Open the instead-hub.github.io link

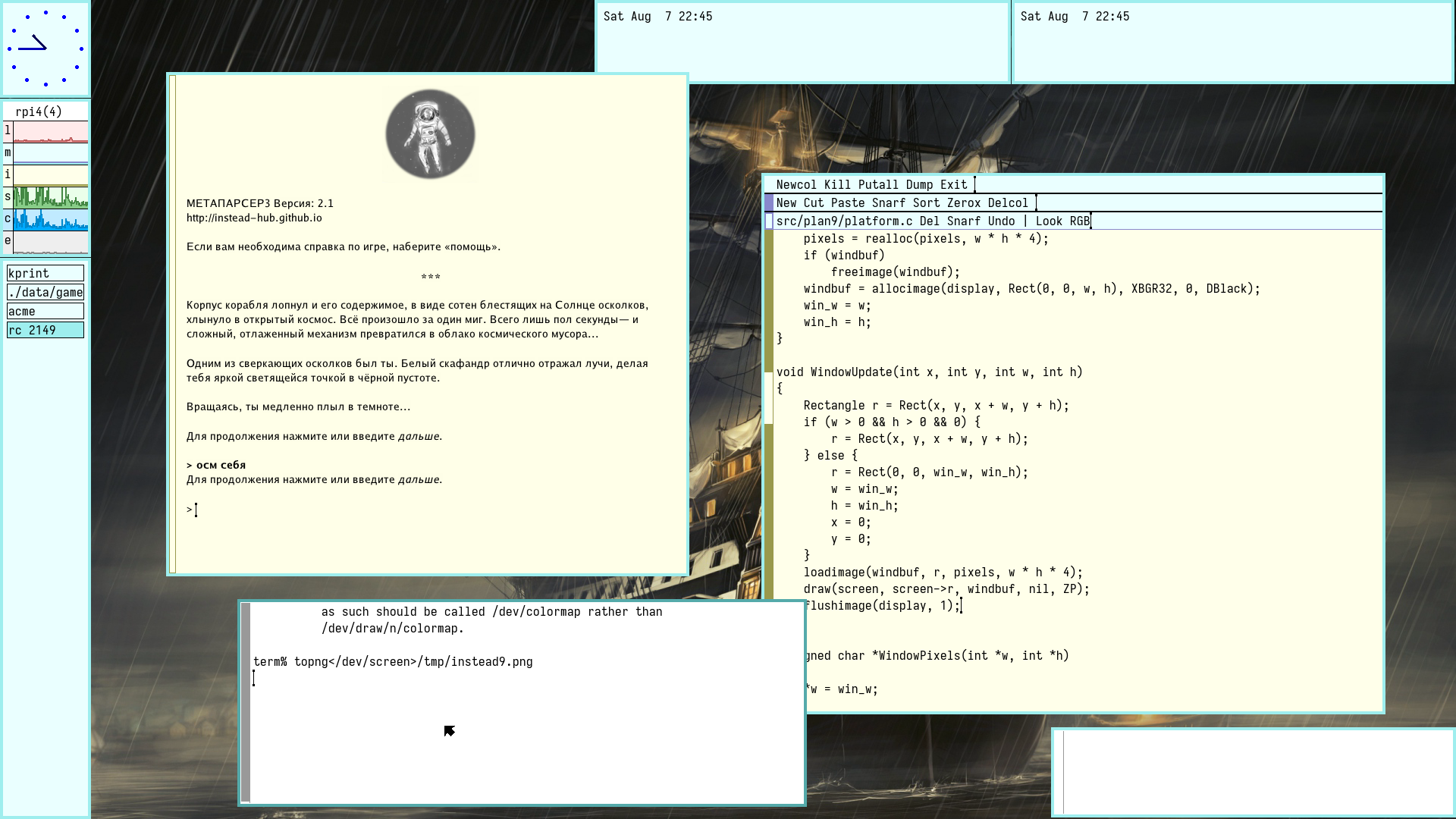coord(254,218)
